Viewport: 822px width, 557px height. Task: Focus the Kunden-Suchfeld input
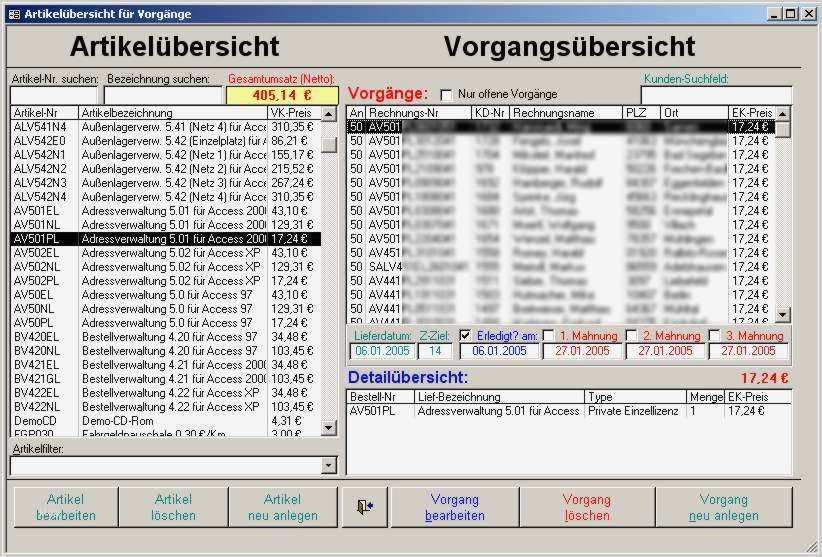(716, 95)
